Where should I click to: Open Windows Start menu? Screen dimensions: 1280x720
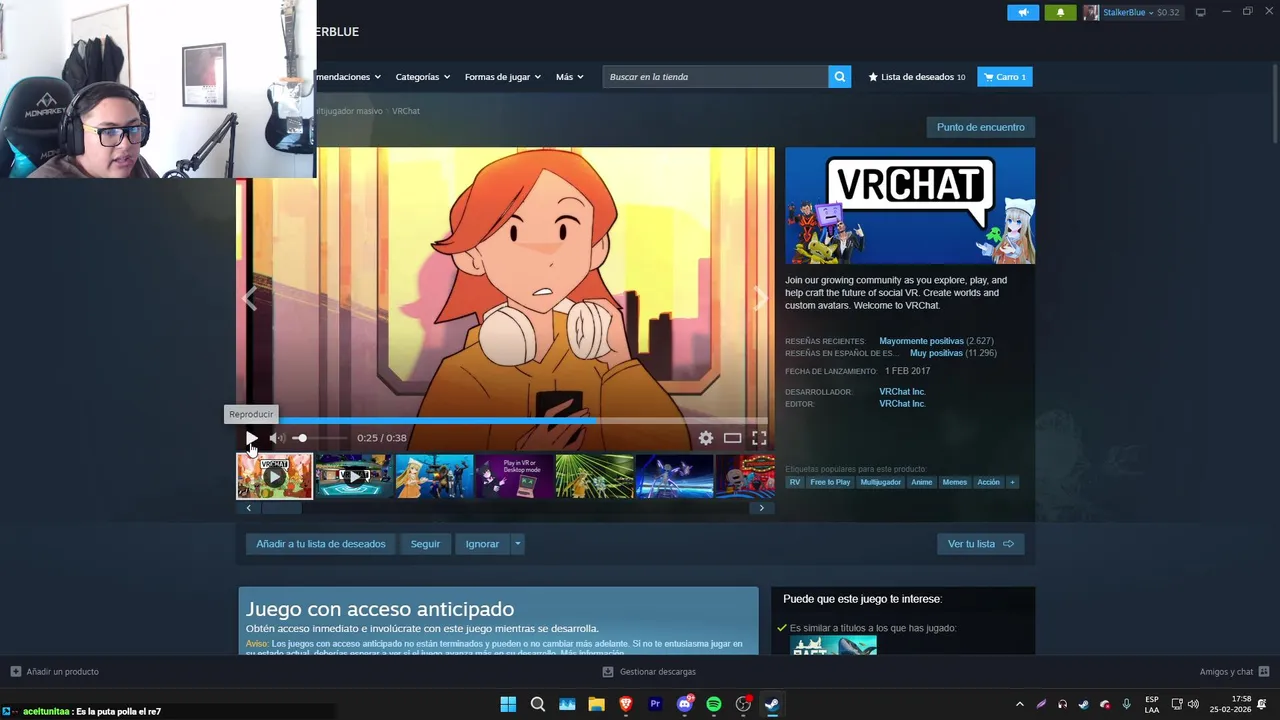pos(508,704)
